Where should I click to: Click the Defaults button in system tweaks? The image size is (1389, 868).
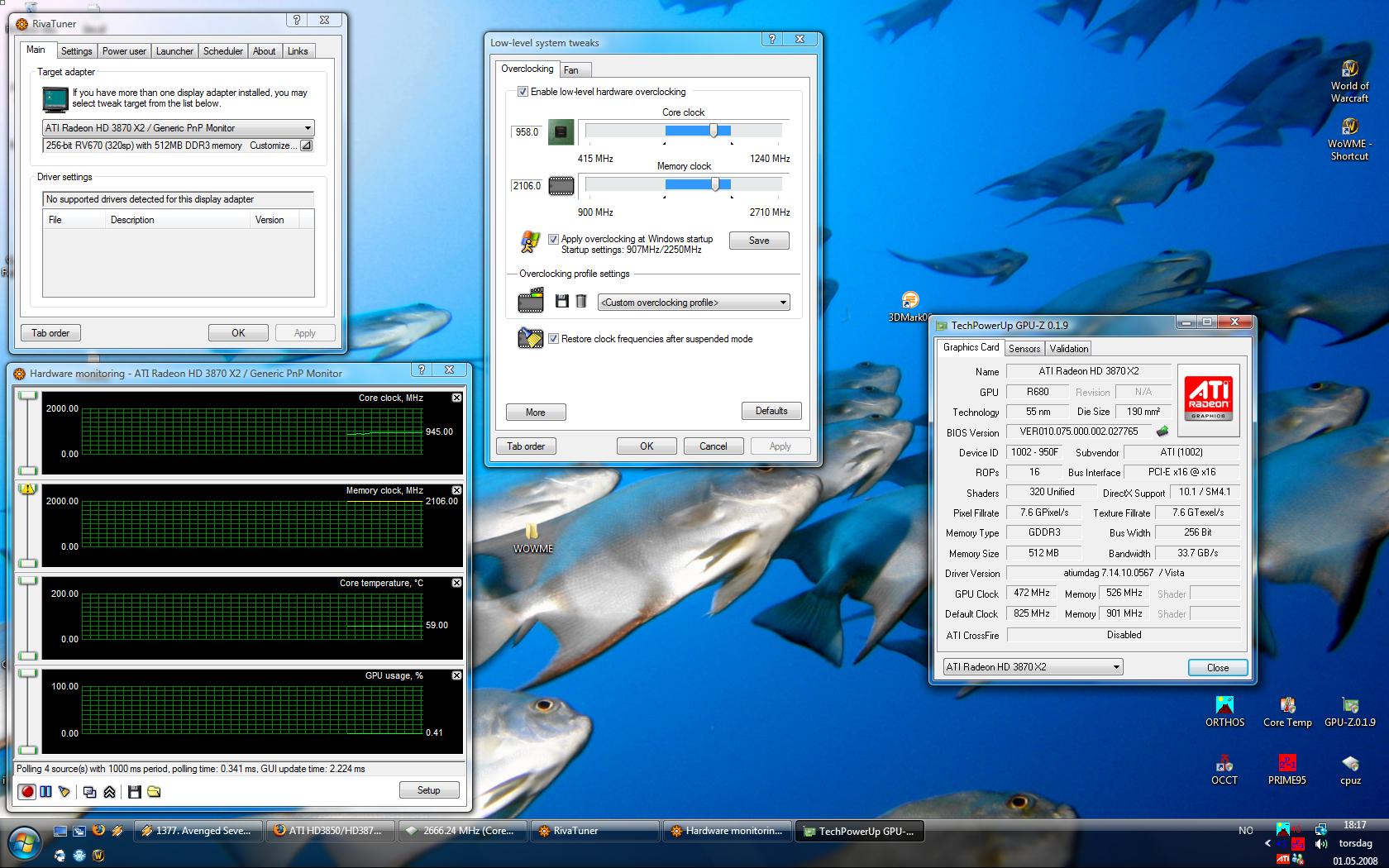[x=771, y=411]
